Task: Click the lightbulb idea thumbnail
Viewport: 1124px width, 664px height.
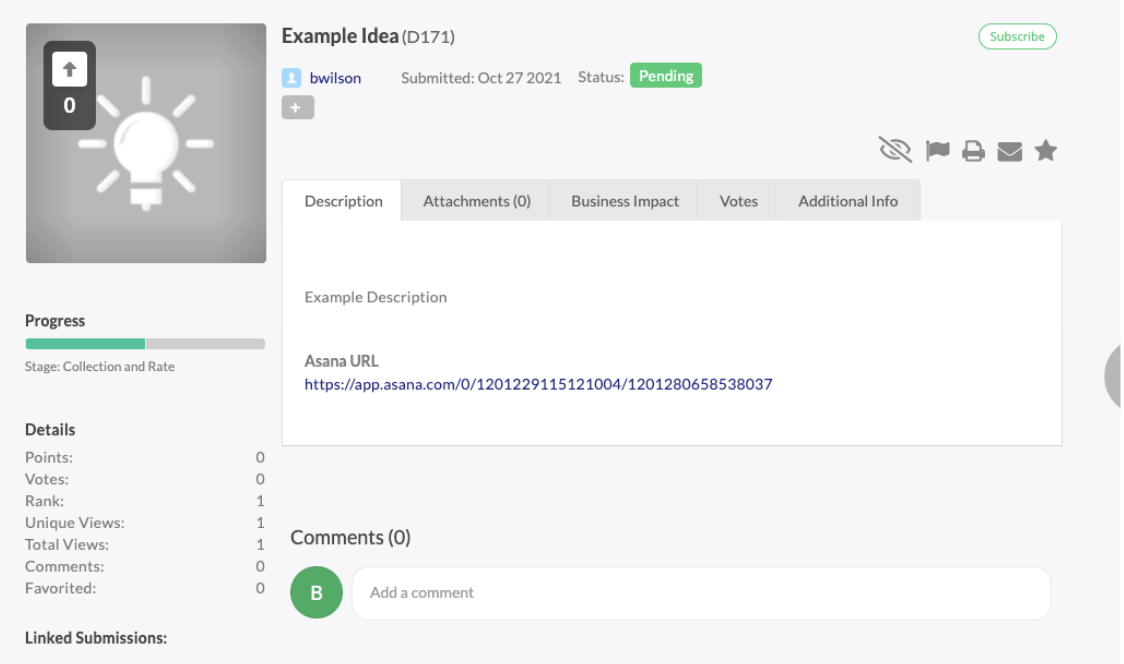Action: pyautogui.click(x=146, y=143)
